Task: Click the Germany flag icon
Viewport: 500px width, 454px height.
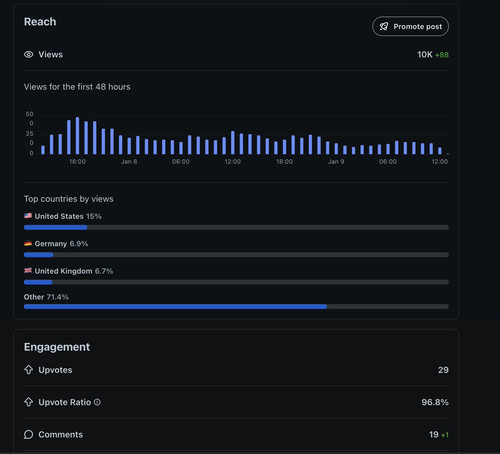Action: [28, 243]
